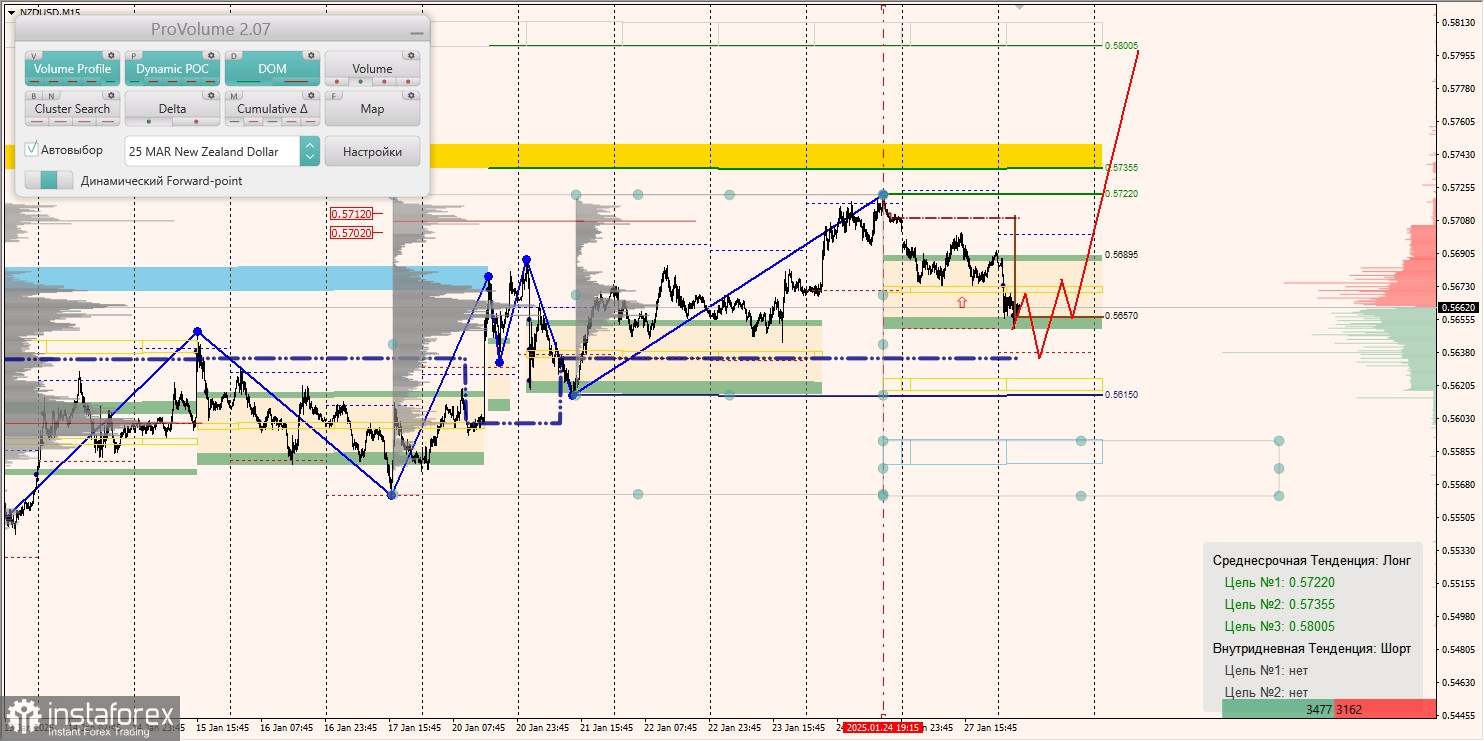This screenshot has height=741, width=1484.
Task: Select the 0.57020 red price label
Action: point(351,232)
